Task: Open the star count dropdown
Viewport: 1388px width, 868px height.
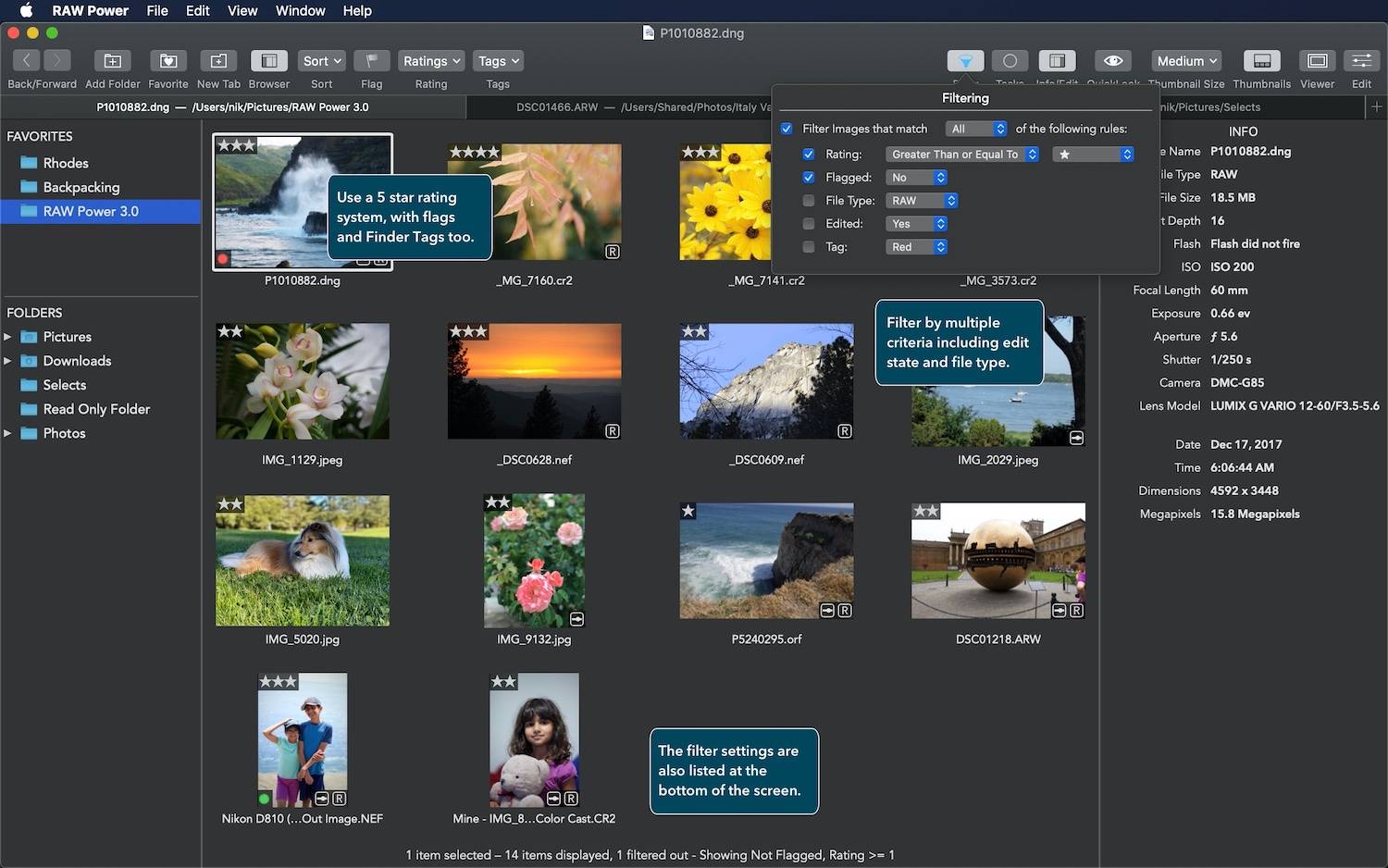Action: coord(1093,155)
